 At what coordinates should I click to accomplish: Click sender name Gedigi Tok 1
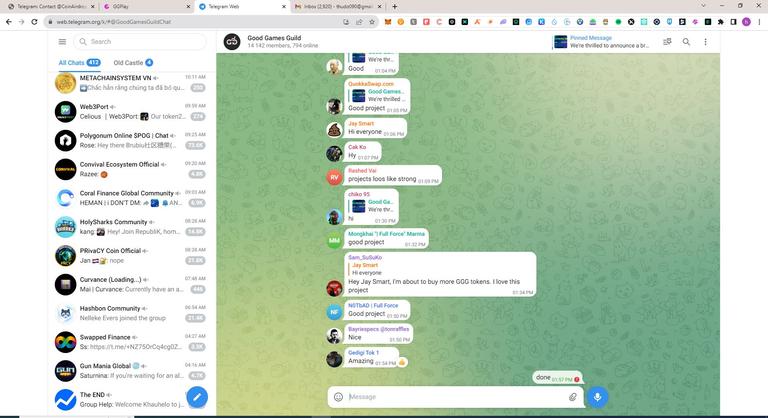tap(363, 352)
